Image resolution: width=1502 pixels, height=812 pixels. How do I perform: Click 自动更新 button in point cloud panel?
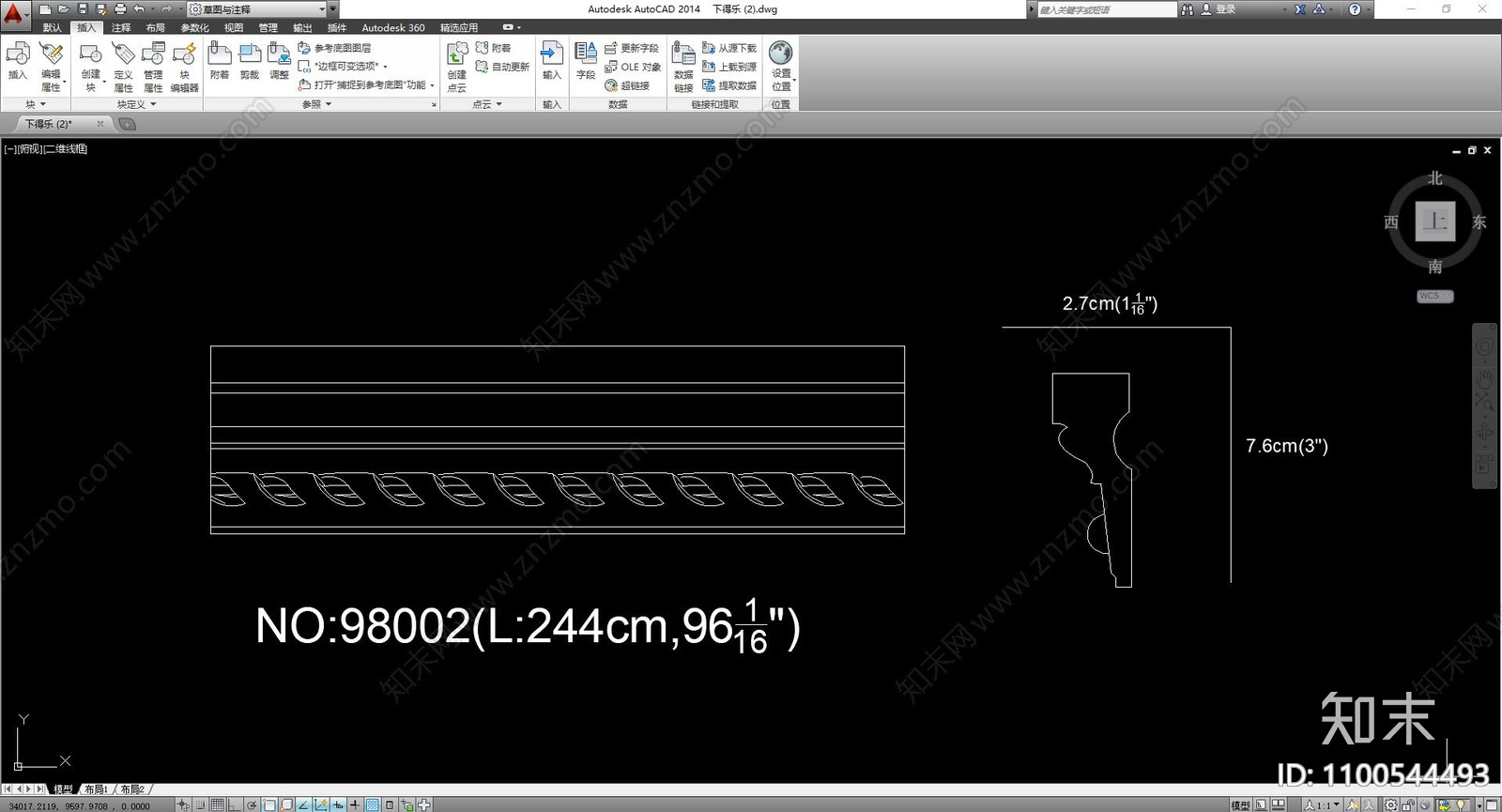502,67
